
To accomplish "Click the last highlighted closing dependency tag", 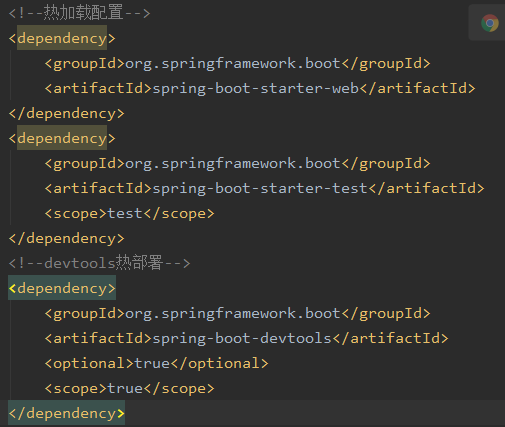I will click(x=66, y=413).
